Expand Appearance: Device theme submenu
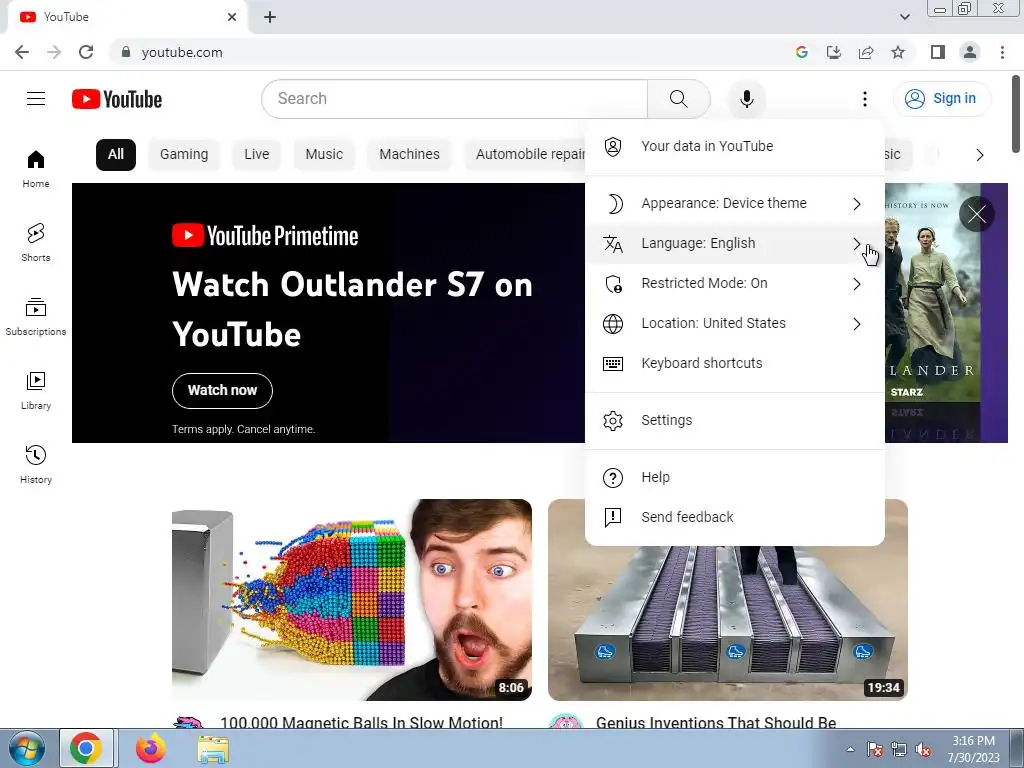Viewport: 1024px width, 768px height. click(735, 204)
